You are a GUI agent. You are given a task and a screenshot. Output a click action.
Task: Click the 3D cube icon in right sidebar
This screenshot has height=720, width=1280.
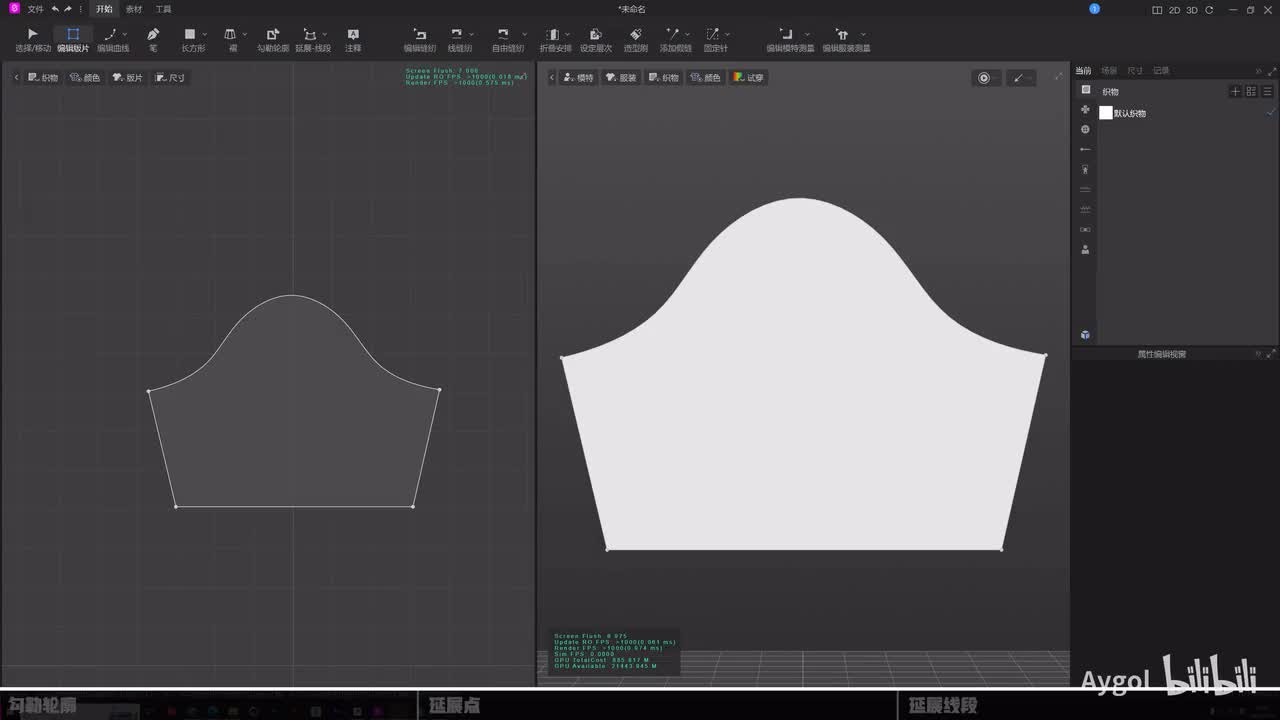pyautogui.click(x=1085, y=335)
